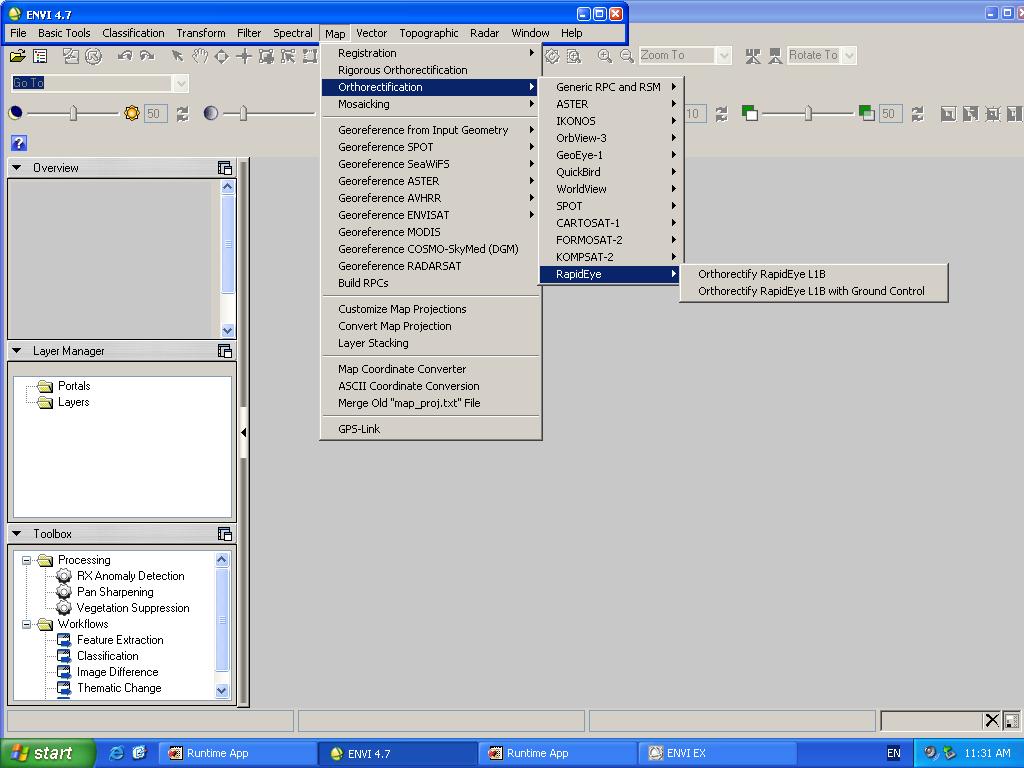This screenshot has height=768, width=1024.
Task: Detach the Layer Manager panel
Action: 225,351
